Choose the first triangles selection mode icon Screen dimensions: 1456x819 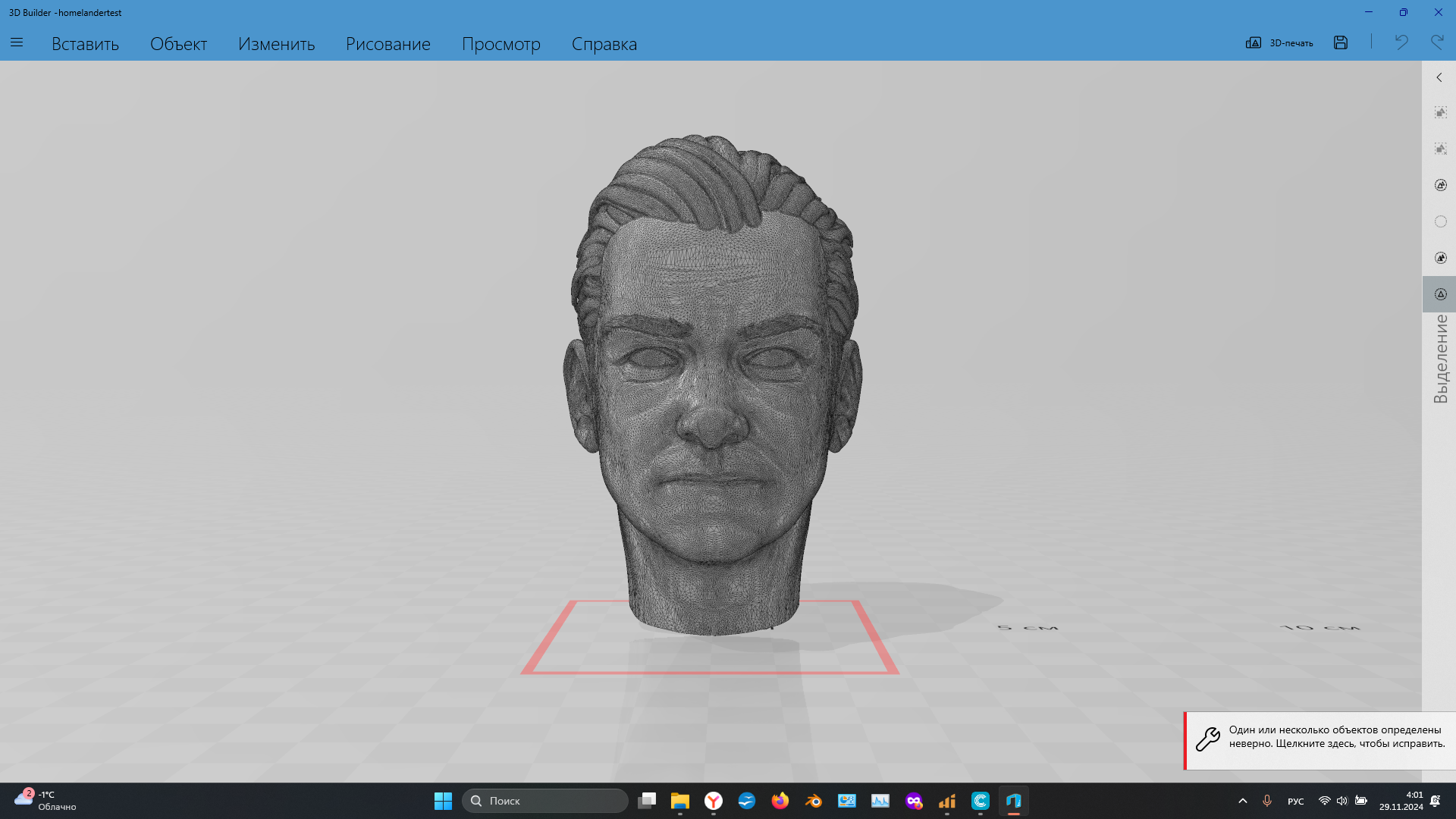pos(1440,185)
